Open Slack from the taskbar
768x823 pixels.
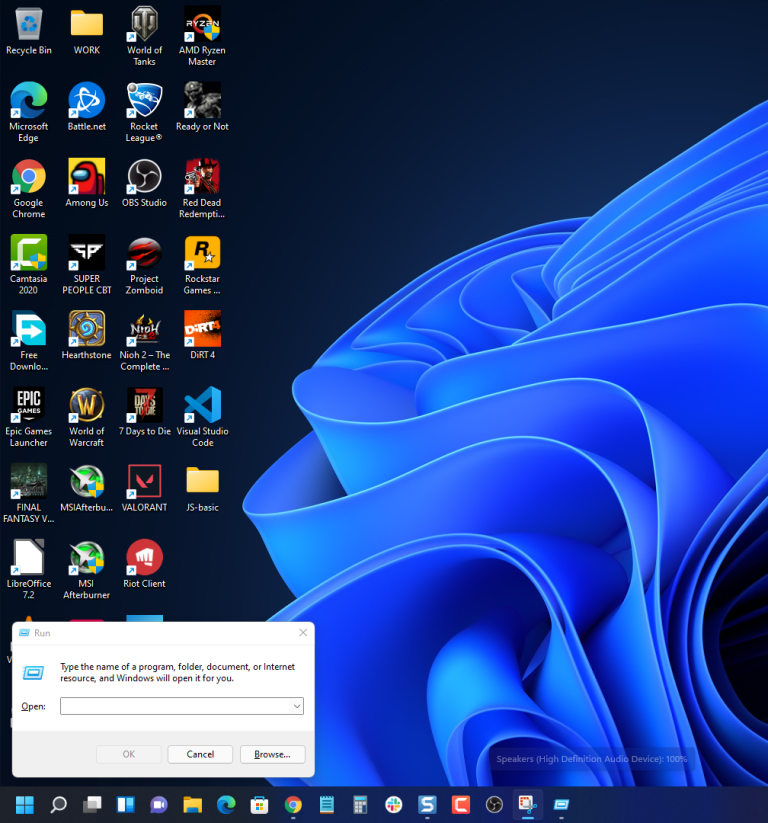click(394, 805)
